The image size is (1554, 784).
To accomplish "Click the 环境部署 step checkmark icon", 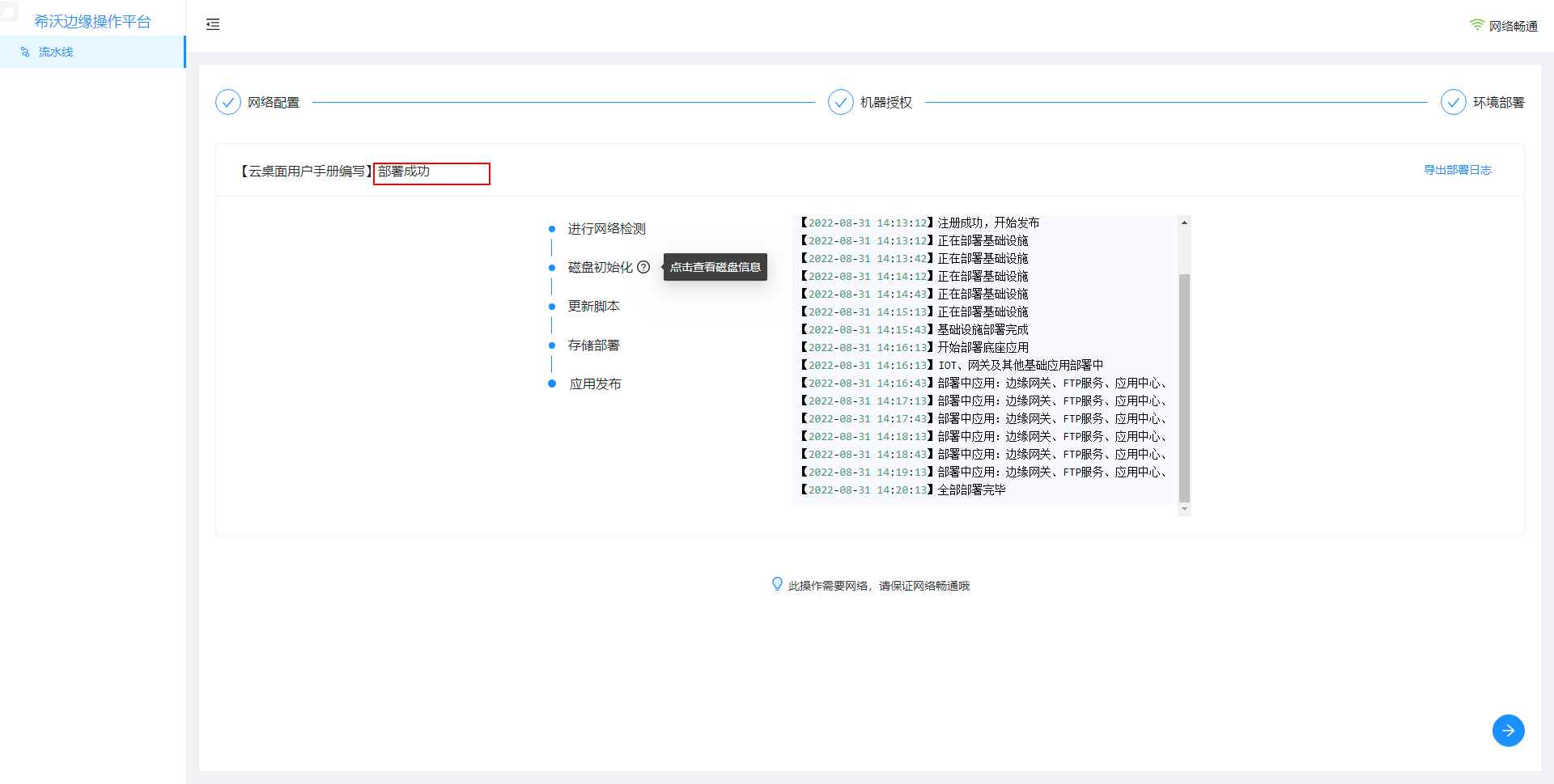I will 1454,102.
